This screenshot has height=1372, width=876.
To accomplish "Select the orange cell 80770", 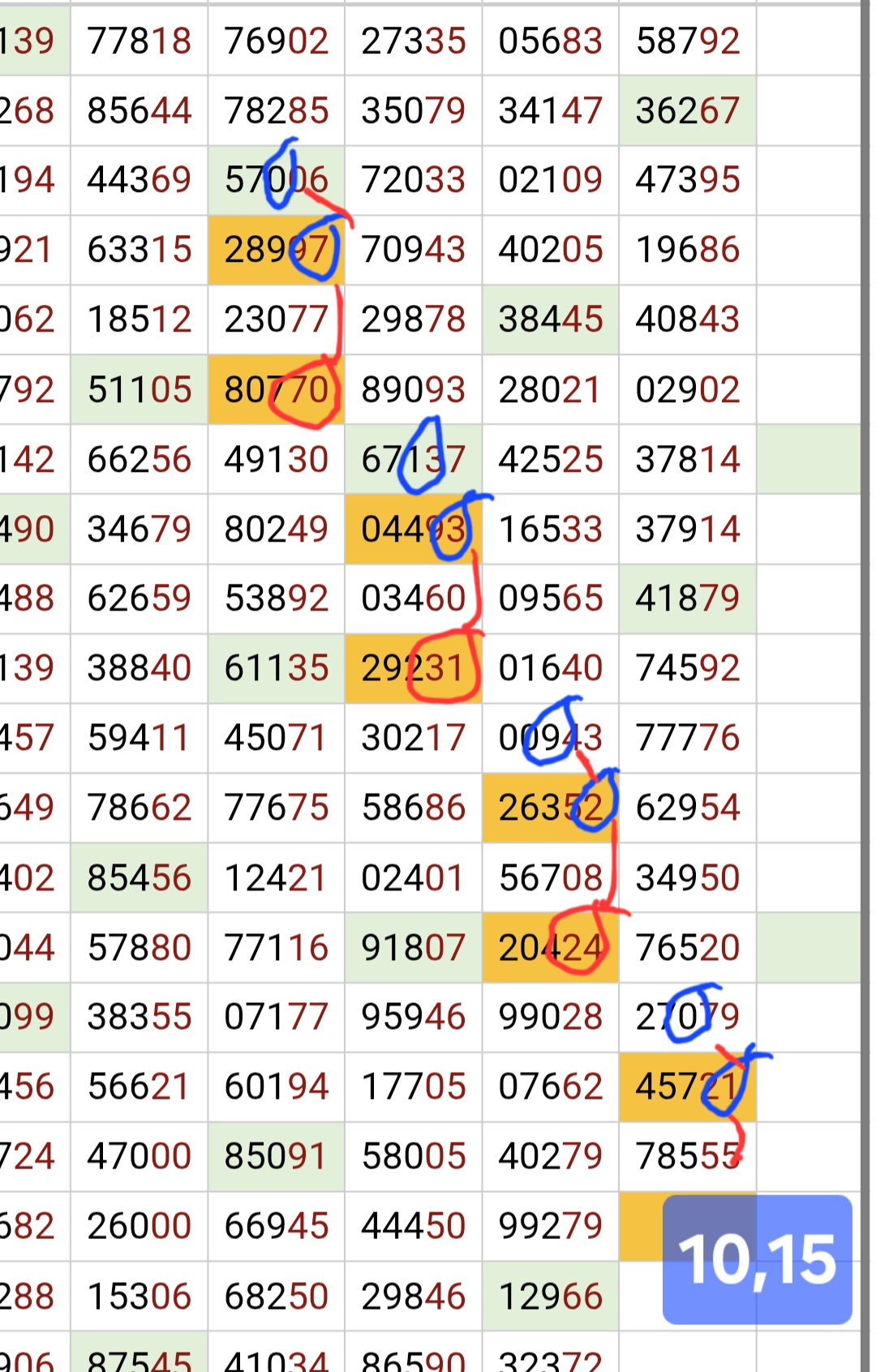I will 276,390.
